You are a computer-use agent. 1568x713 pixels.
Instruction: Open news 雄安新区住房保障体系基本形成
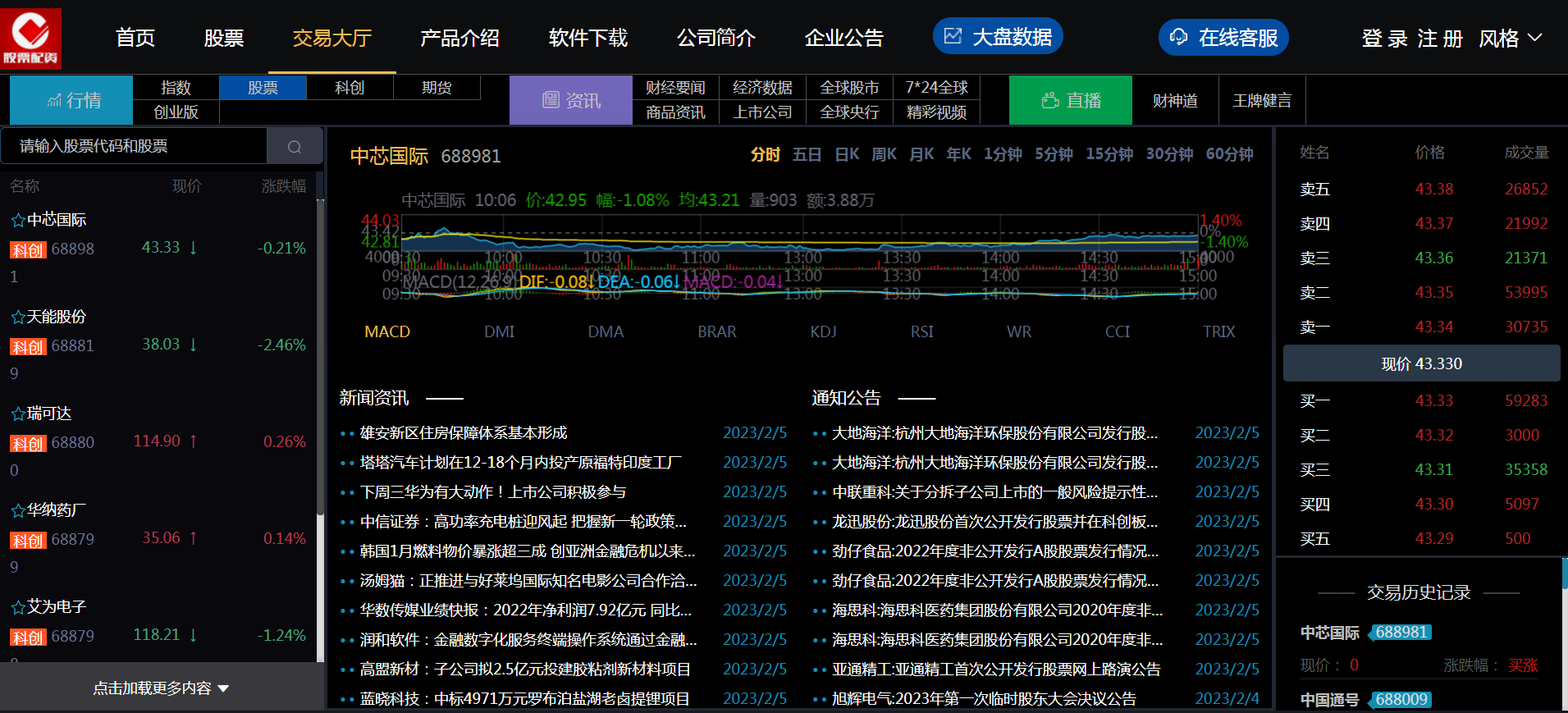pos(464,433)
